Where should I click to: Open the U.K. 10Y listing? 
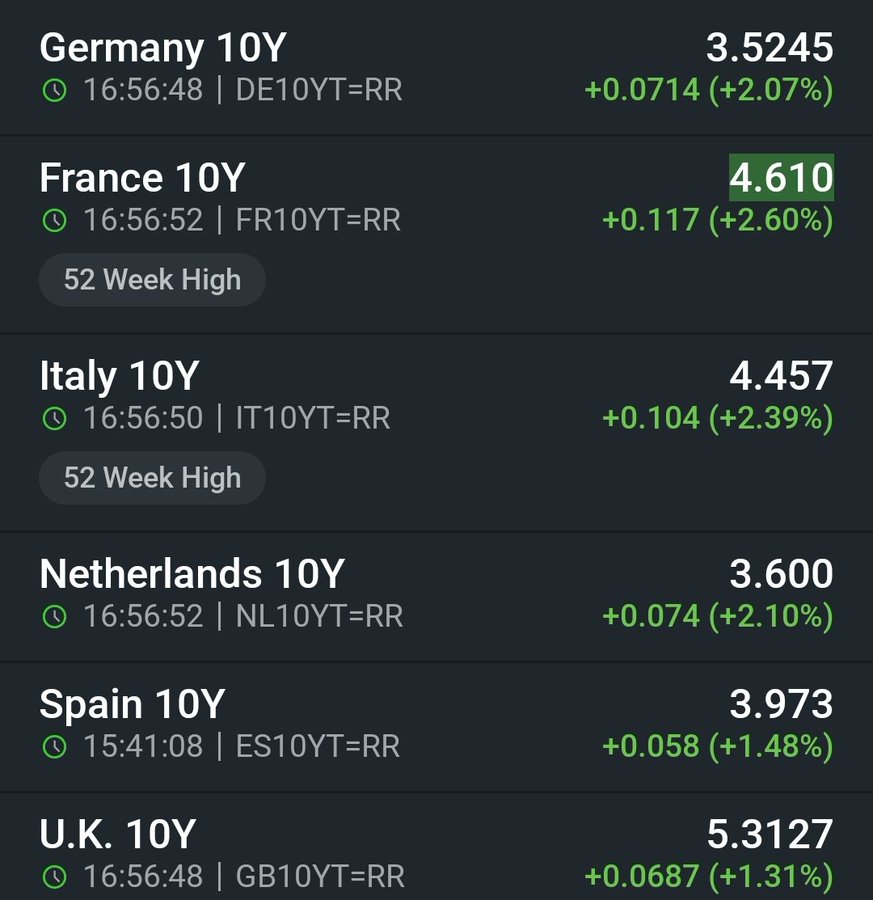click(436, 847)
